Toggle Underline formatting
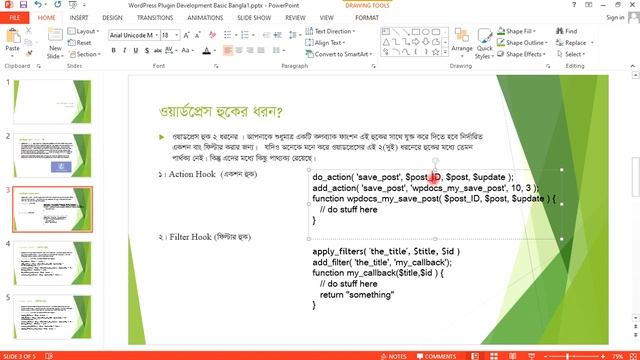Viewport: 640px width, 360px height. click(136, 51)
